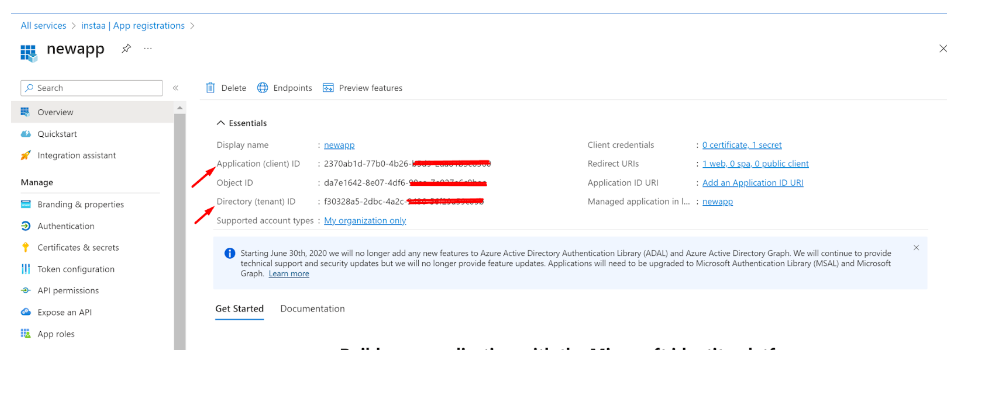Screen dimensions: 987x397
Task: Open Token configuration page
Action: (x=76, y=269)
